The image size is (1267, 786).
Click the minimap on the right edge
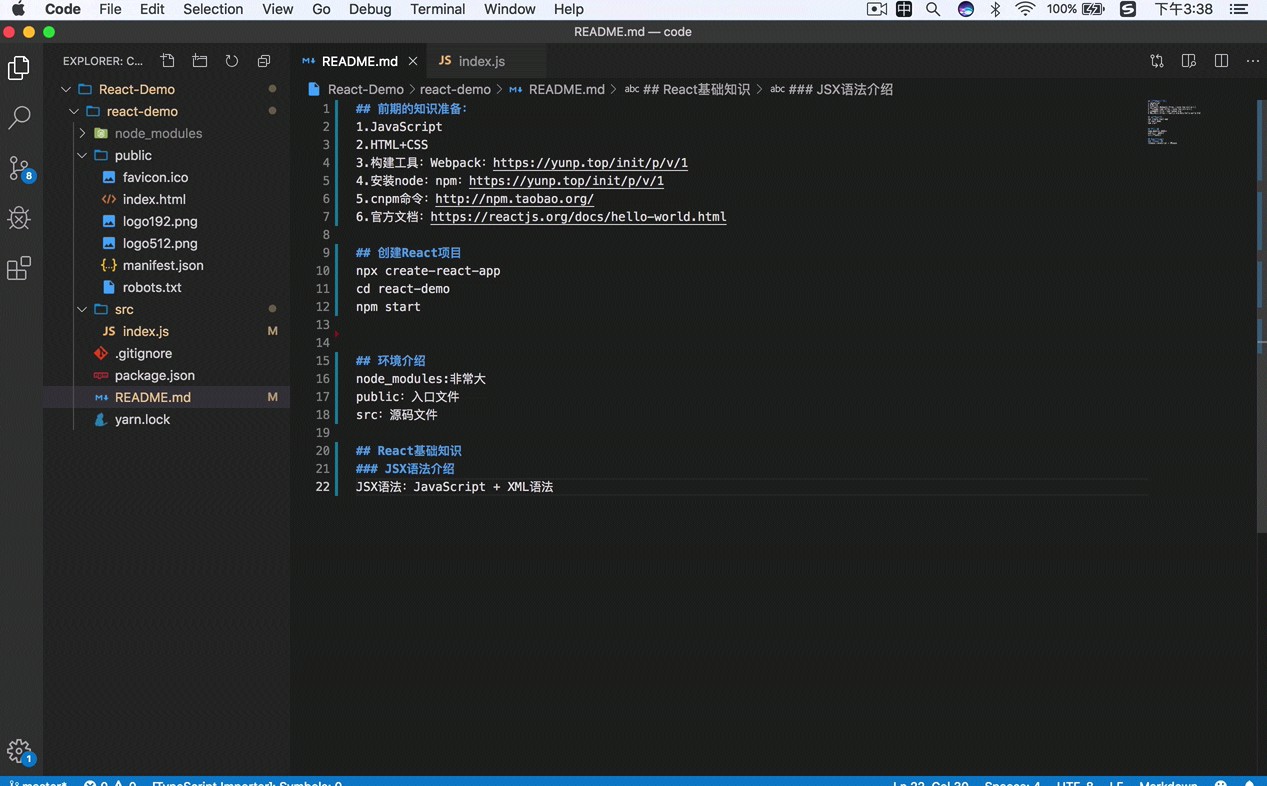pyautogui.click(x=1172, y=120)
